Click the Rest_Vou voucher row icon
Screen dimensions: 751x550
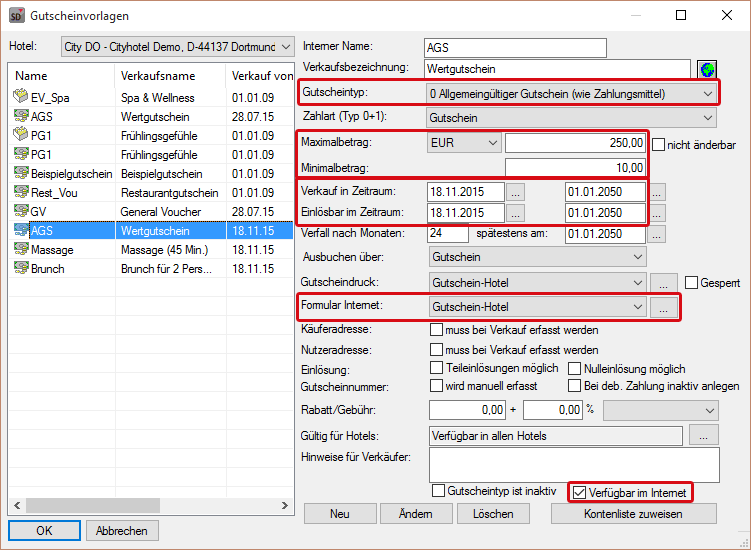[20, 192]
